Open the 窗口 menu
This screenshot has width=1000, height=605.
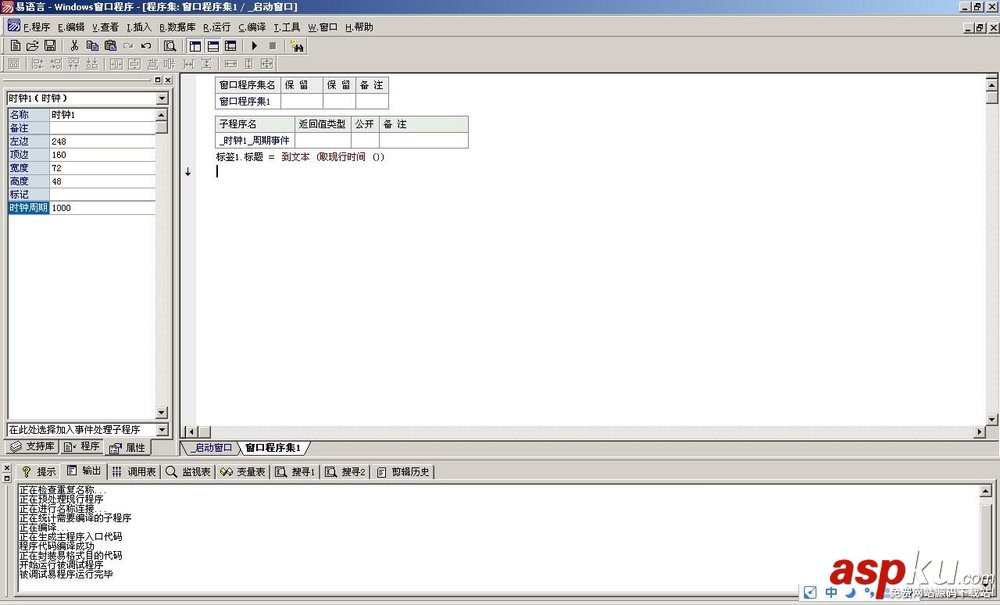coord(323,27)
